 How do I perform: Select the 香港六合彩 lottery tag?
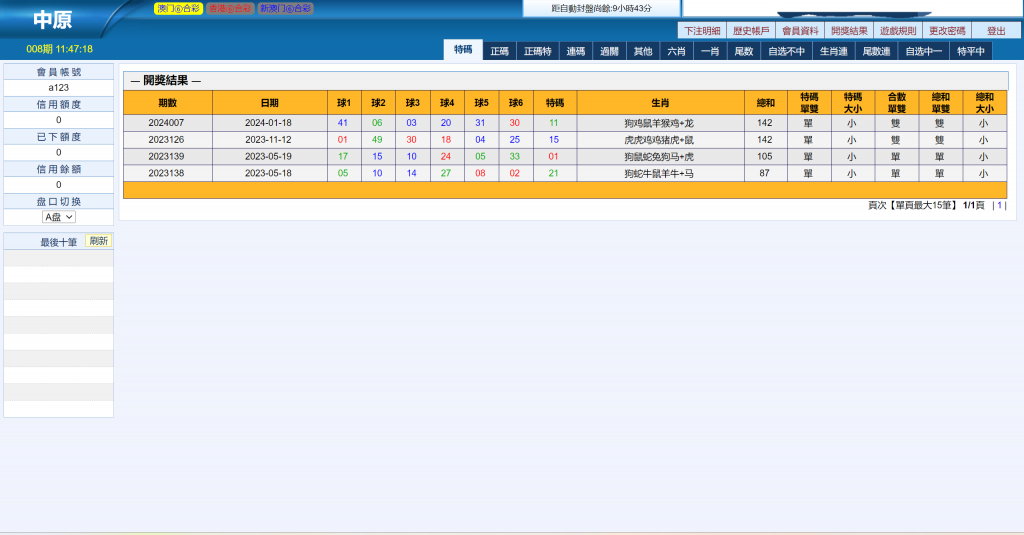(230, 8)
